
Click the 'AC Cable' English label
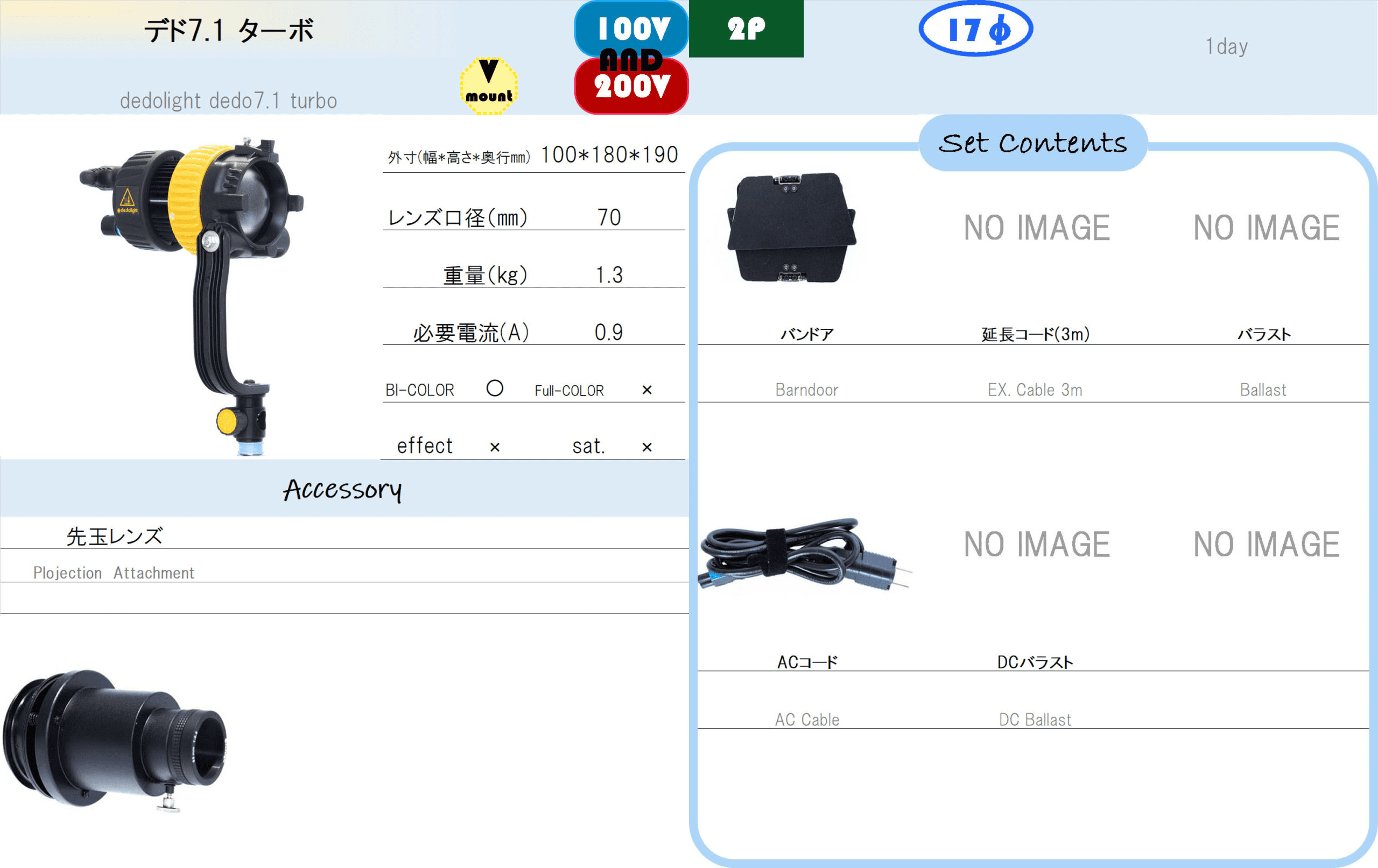click(x=807, y=720)
